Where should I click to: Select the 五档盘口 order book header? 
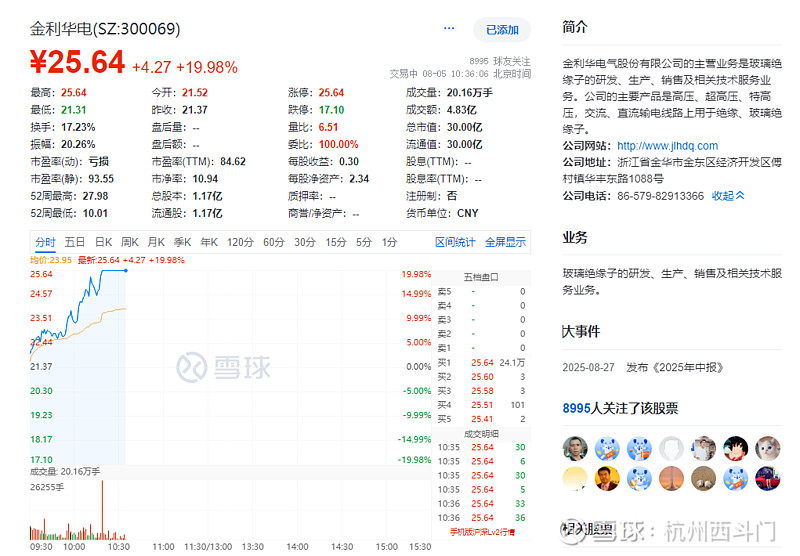481,277
